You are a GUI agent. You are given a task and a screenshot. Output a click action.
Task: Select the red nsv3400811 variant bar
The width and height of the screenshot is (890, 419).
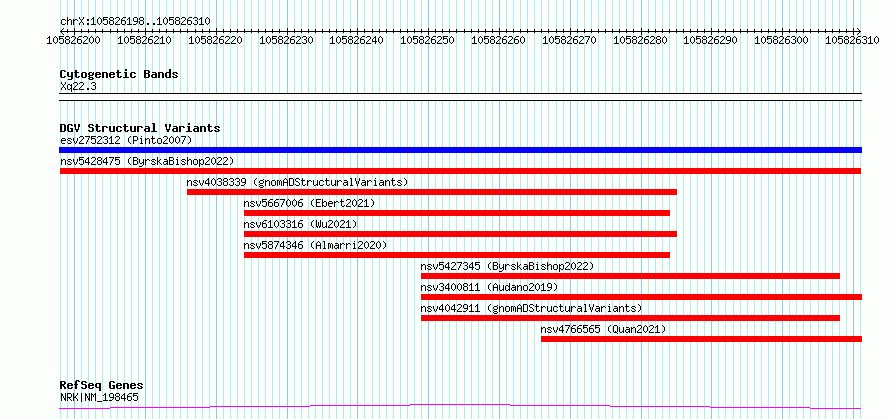point(641,297)
